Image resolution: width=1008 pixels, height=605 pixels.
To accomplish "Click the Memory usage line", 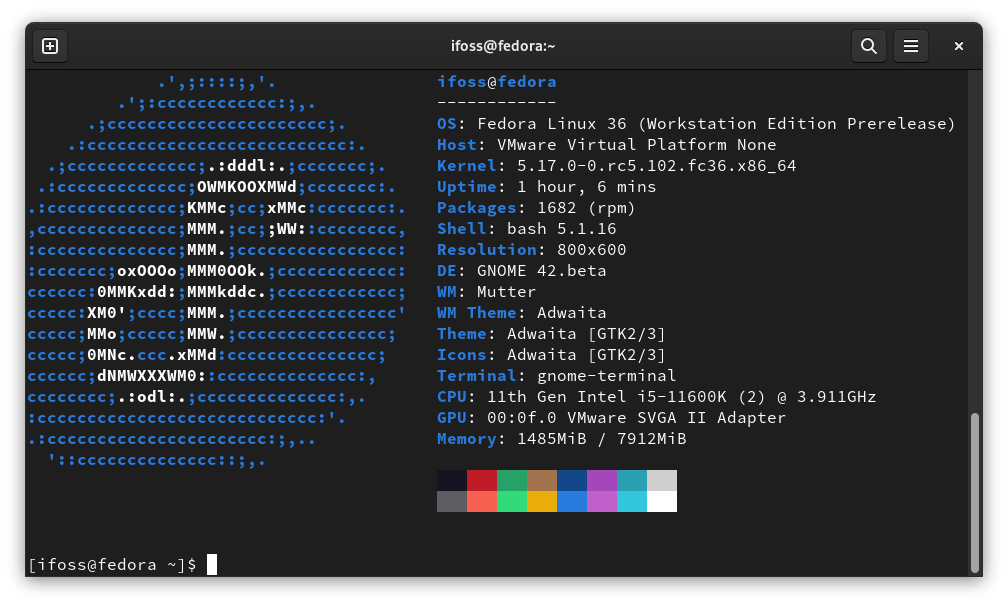I will coord(561,439).
